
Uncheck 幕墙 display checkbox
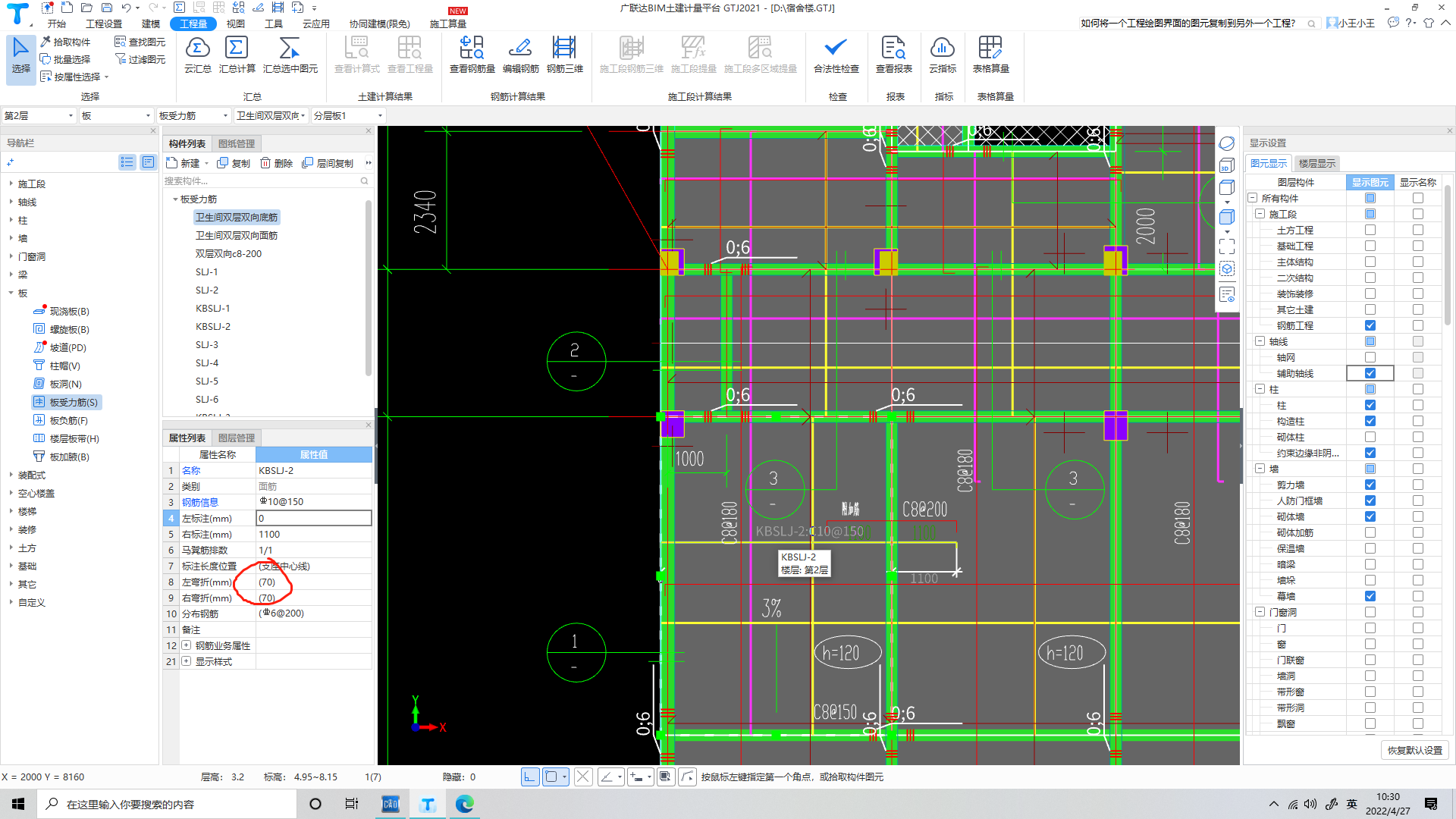1370,596
